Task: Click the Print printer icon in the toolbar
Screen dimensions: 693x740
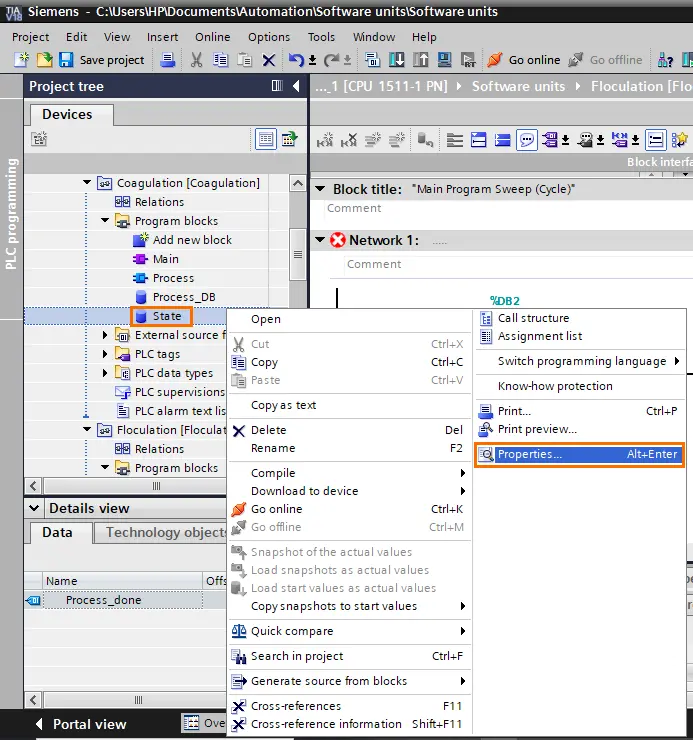Action: pyautogui.click(x=168, y=60)
